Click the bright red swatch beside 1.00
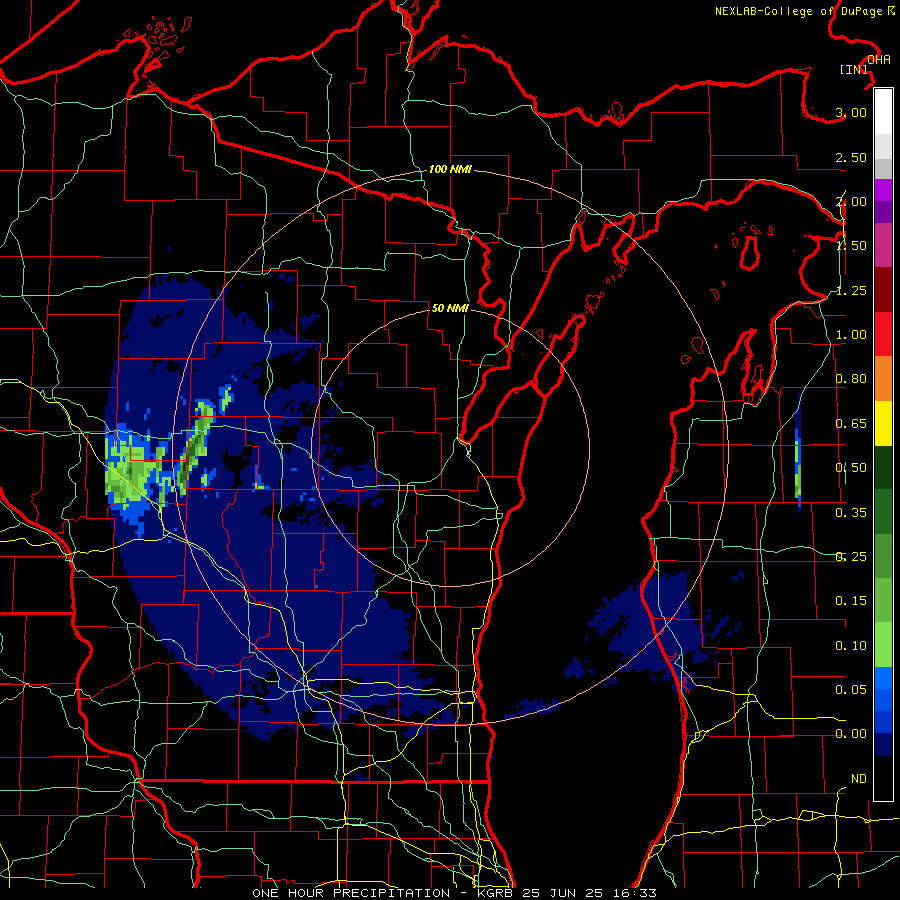The height and width of the screenshot is (900, 900). [x=883, y=335]
